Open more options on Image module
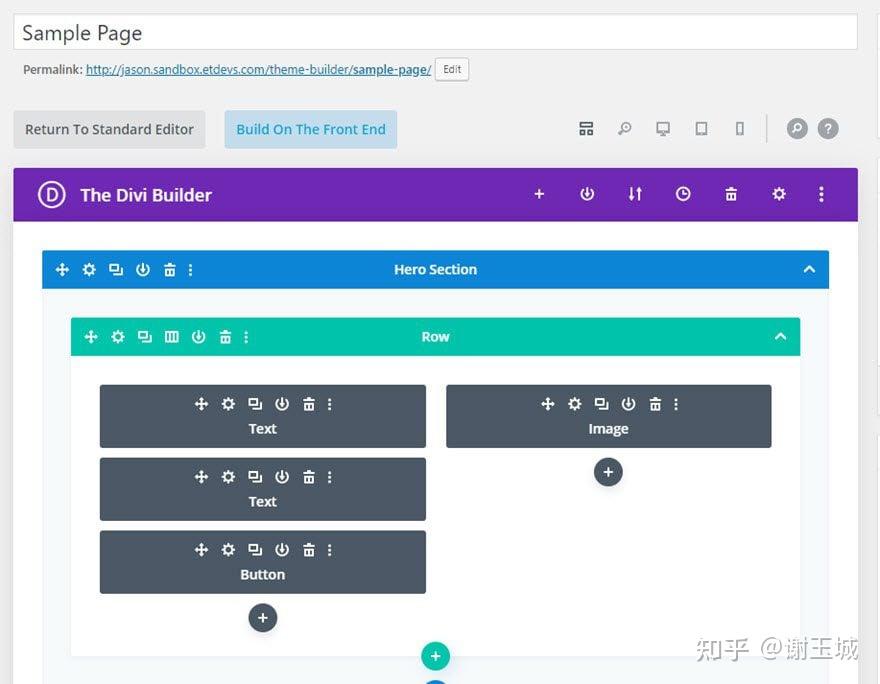The height and width of the screenshot is (684, 880). [676, 404]
